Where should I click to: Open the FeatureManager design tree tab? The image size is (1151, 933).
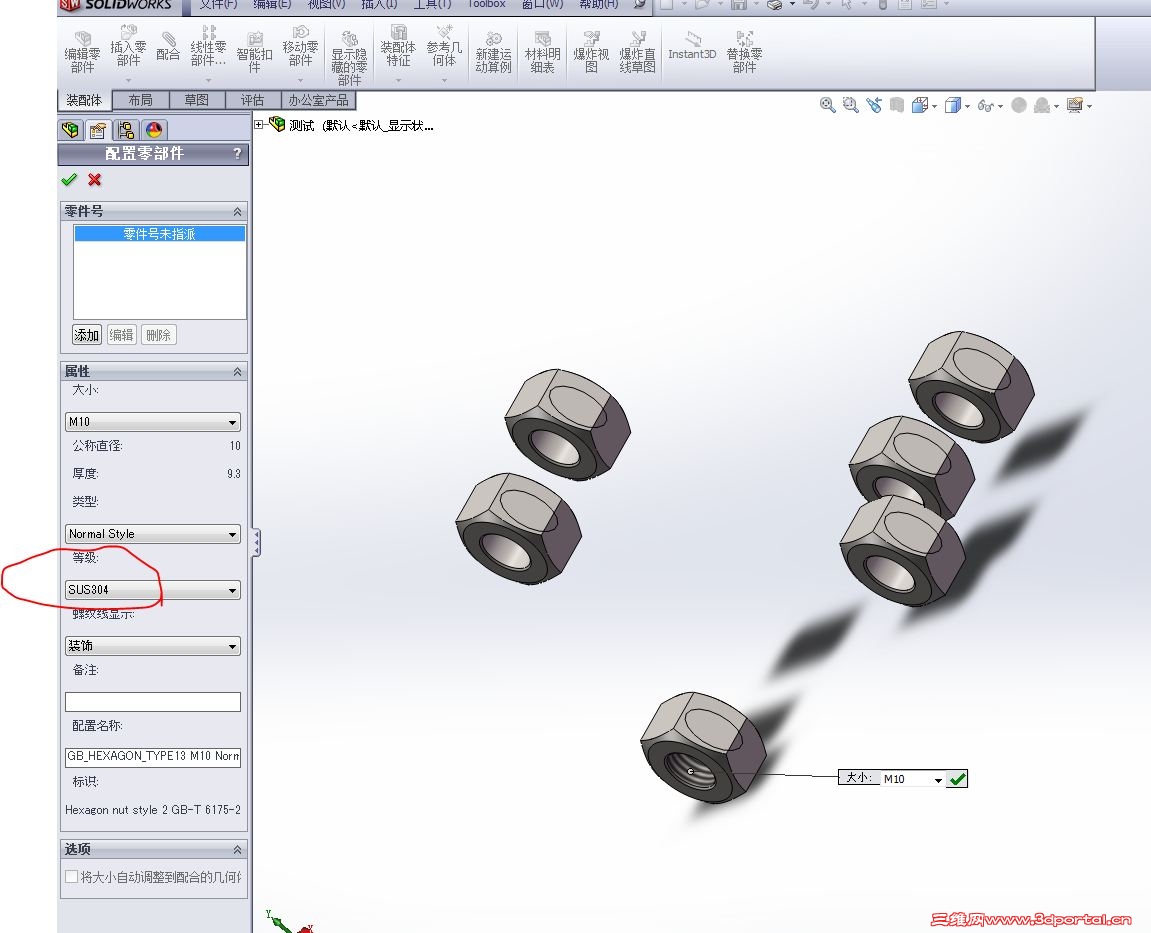click(x=70, y=130)
